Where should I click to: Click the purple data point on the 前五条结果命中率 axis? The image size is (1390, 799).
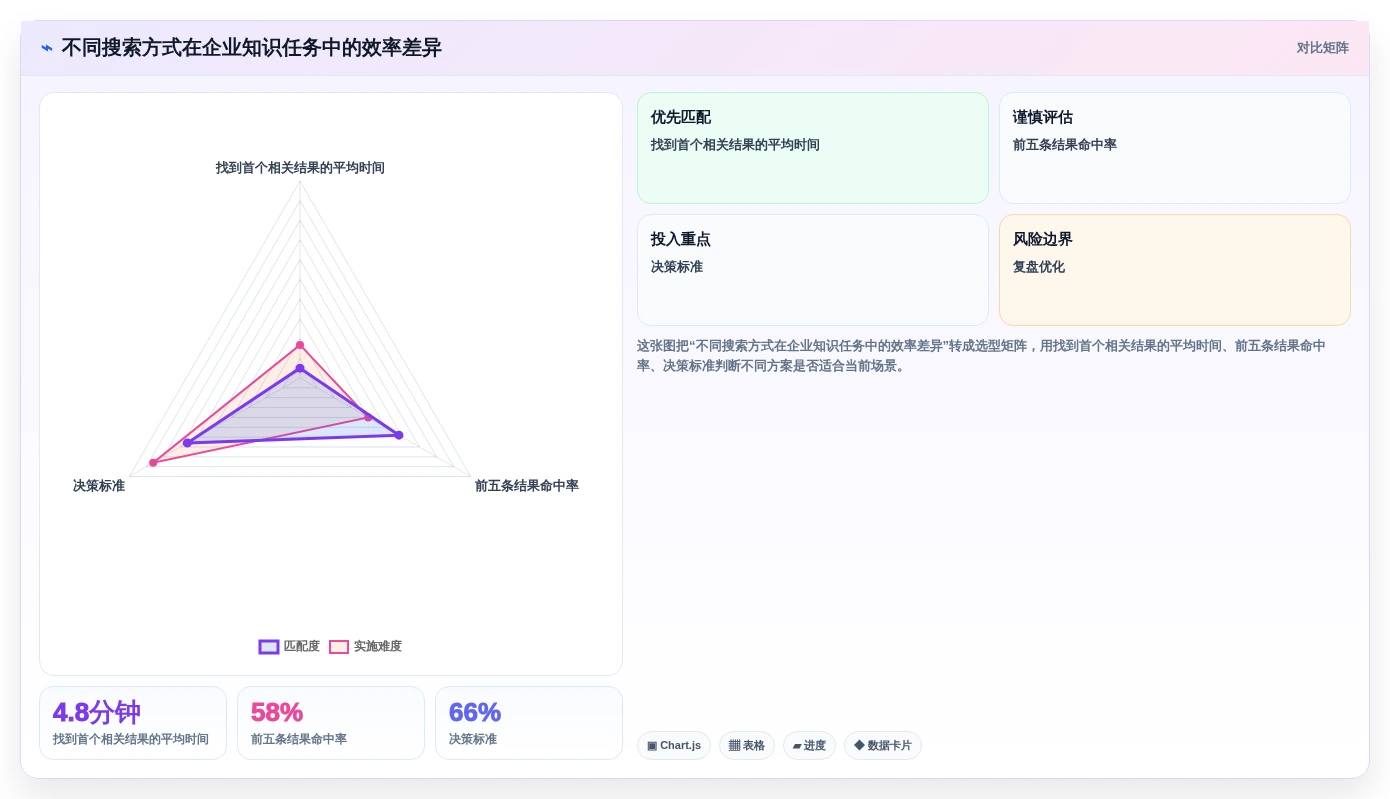398,435
